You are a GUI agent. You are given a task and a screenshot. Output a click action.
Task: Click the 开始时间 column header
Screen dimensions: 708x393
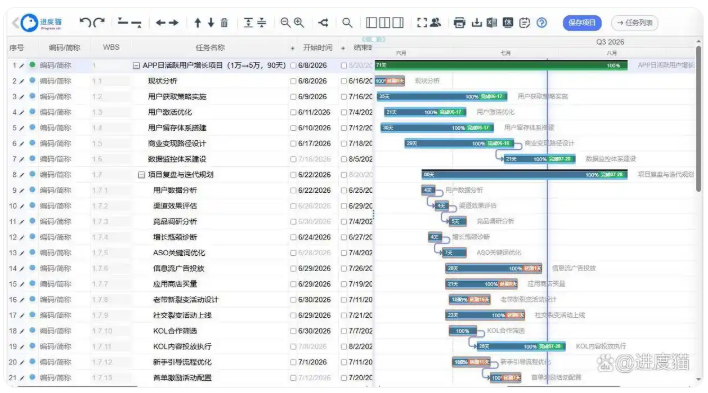[x=317, y=47]
